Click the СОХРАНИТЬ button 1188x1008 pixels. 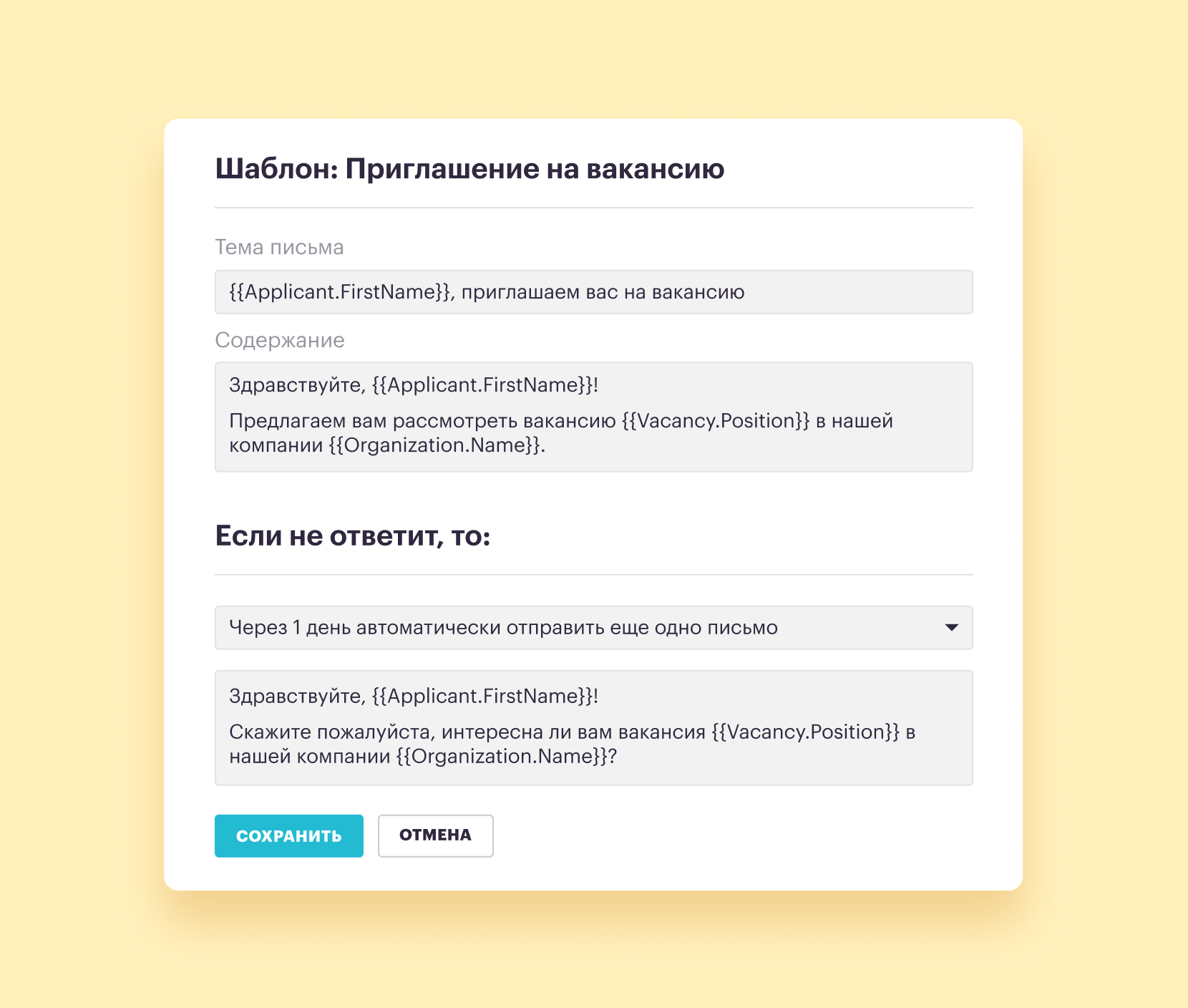(289, 835)
